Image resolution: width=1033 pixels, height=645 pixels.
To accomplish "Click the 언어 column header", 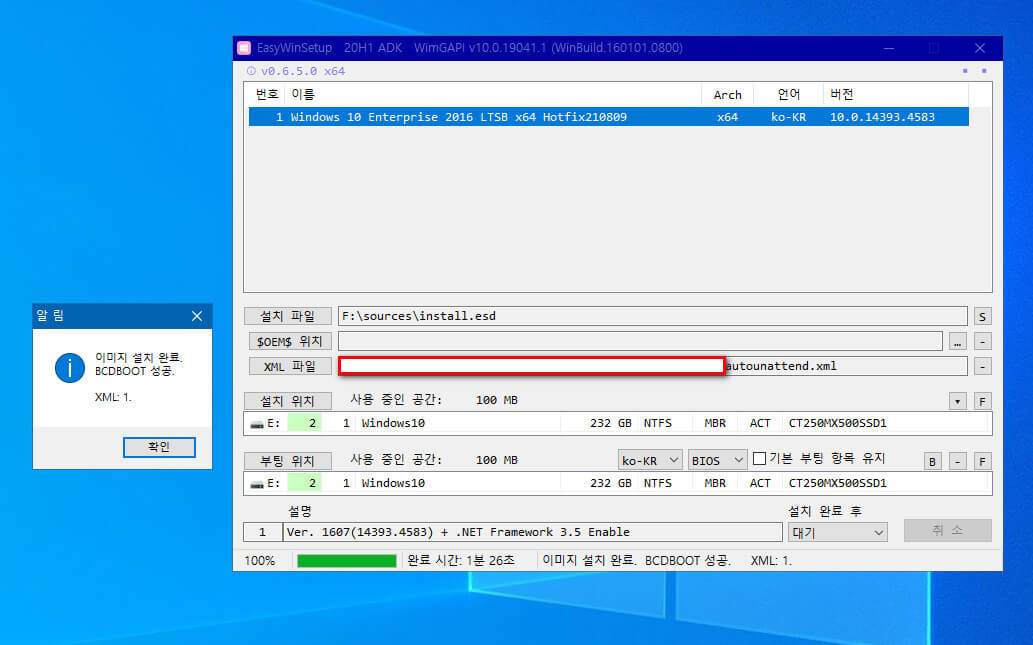I will (x=789, y=94).
